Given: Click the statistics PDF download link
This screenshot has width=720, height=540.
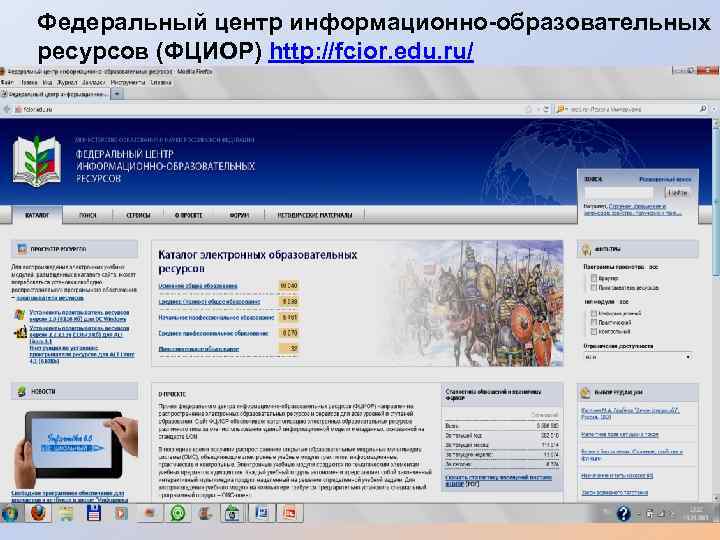Looking at the screenshot, I should tap(498, 480).
